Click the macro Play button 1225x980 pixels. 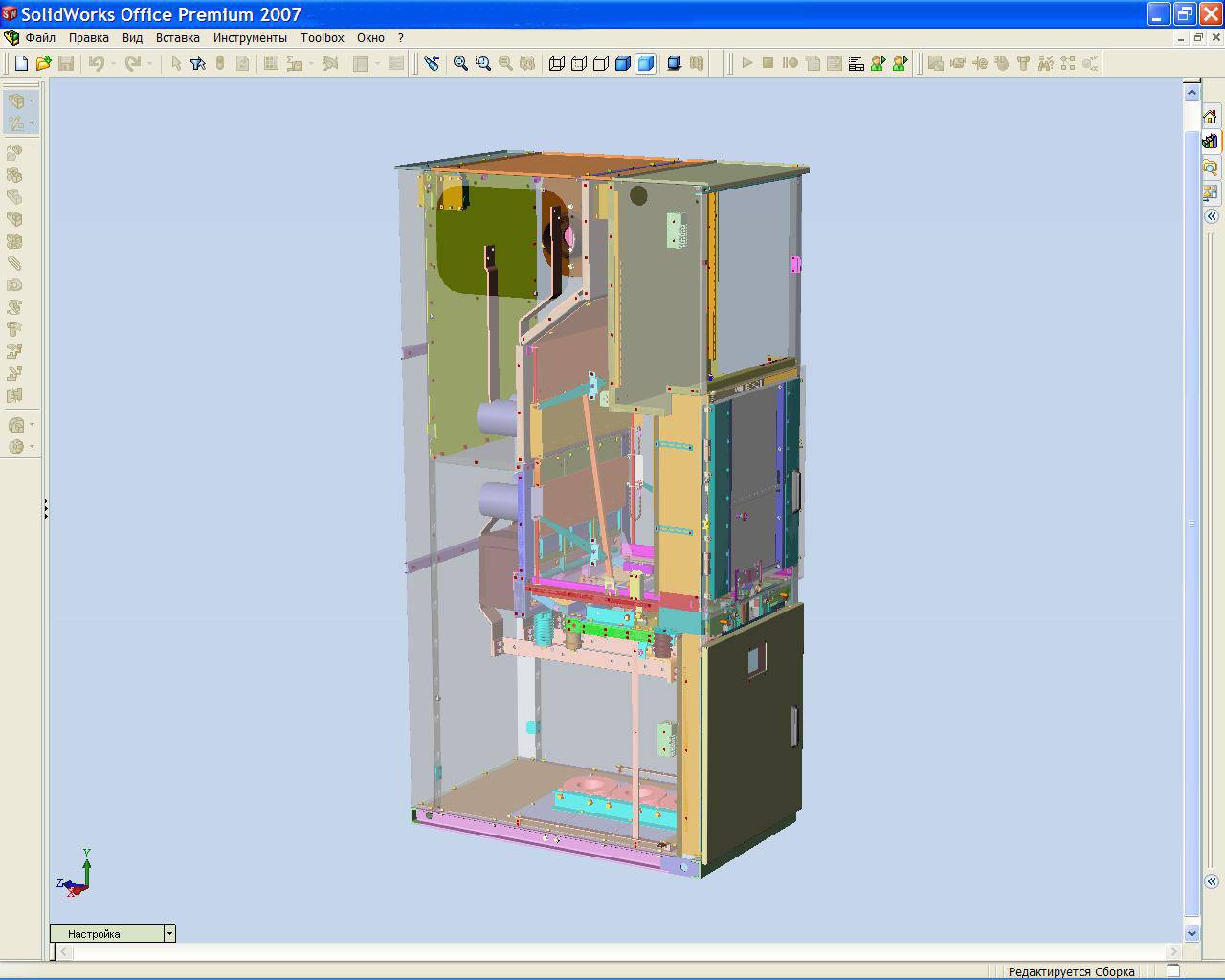point(746,63)
